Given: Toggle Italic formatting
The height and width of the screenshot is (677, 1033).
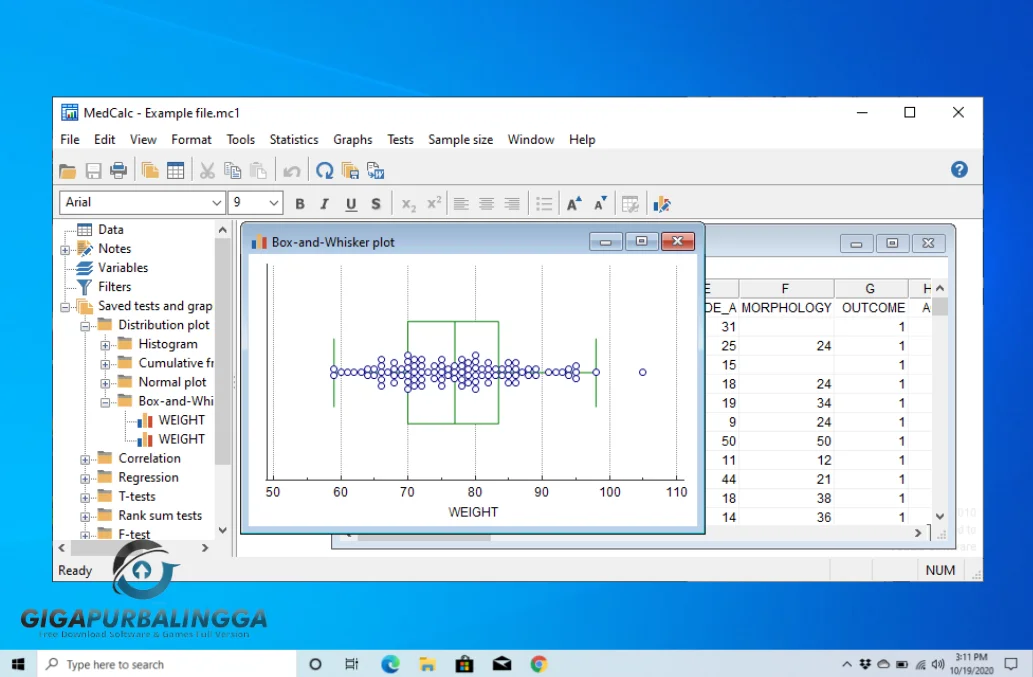Looking at the screenshot, I should (x=324, y=204).
